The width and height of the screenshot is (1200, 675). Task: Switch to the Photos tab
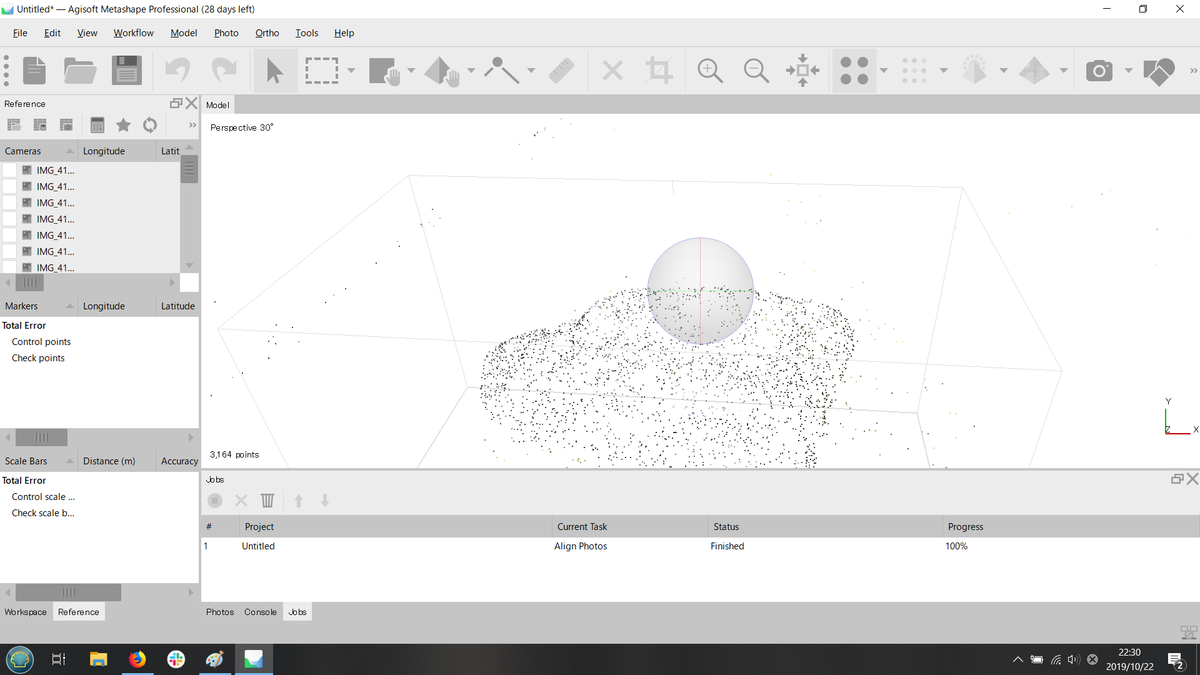220,612
